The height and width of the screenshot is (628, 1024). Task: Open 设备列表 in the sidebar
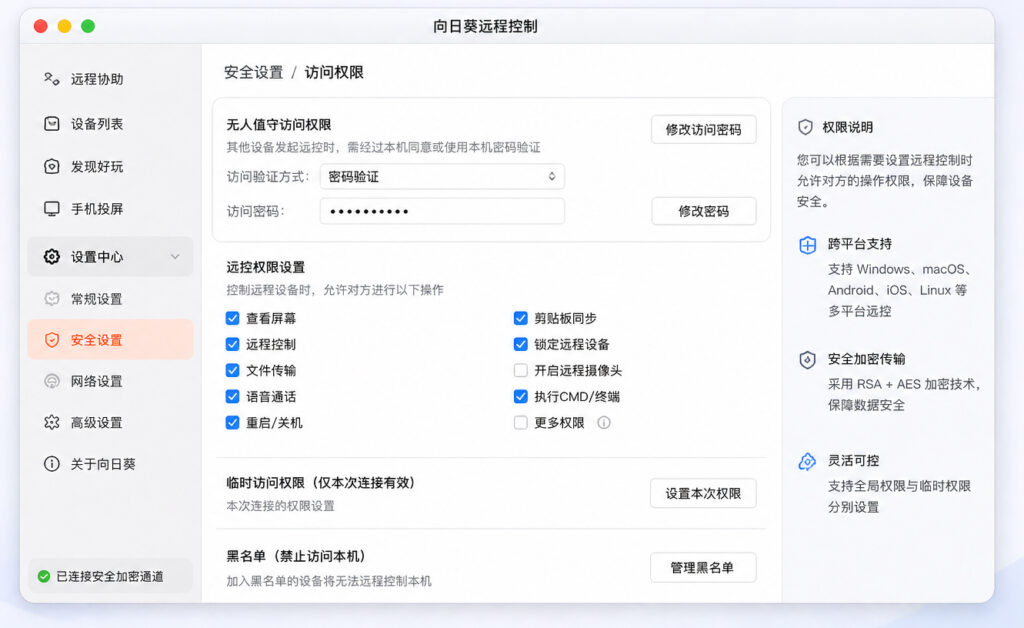pos(110,123)
